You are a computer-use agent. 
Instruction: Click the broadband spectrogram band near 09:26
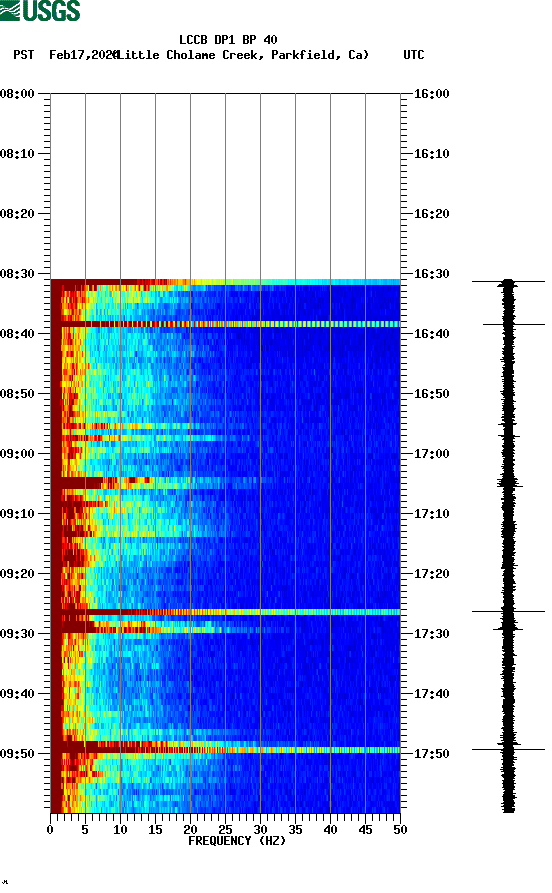tap(226, 612)
